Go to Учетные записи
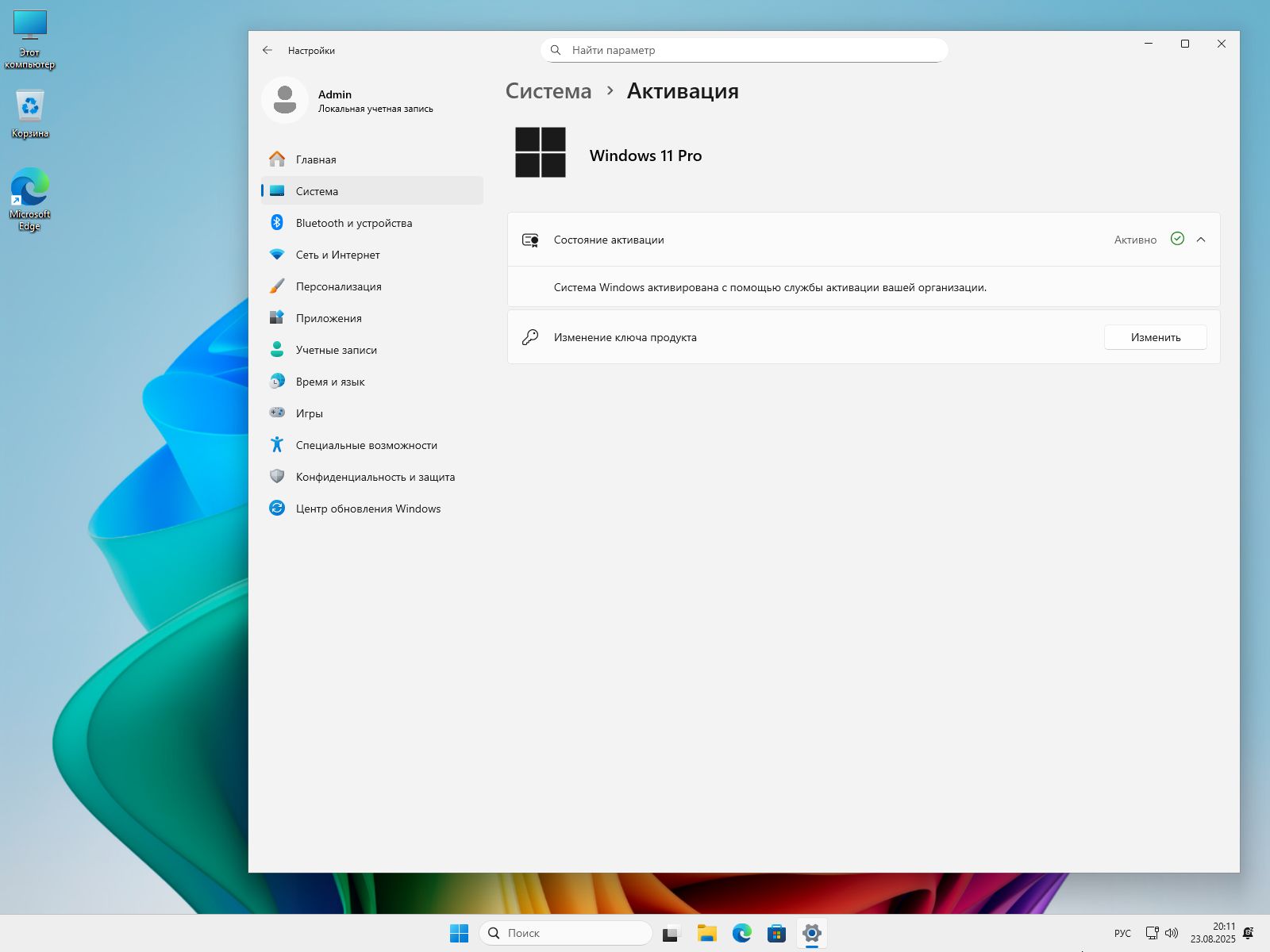This screenshot has height=952, width=1270. (371, 350)
